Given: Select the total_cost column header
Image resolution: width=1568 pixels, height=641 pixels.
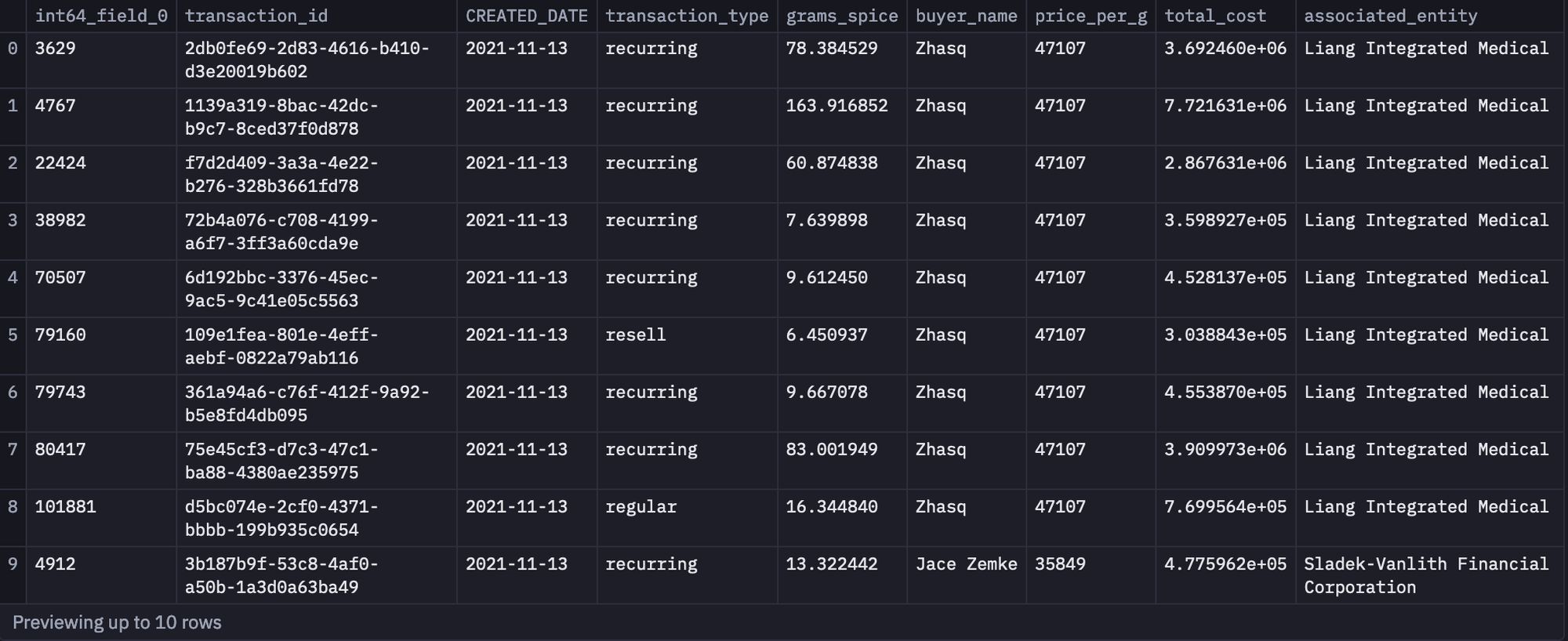Looking at the screenshot, I should click(x=1215, y=16).
